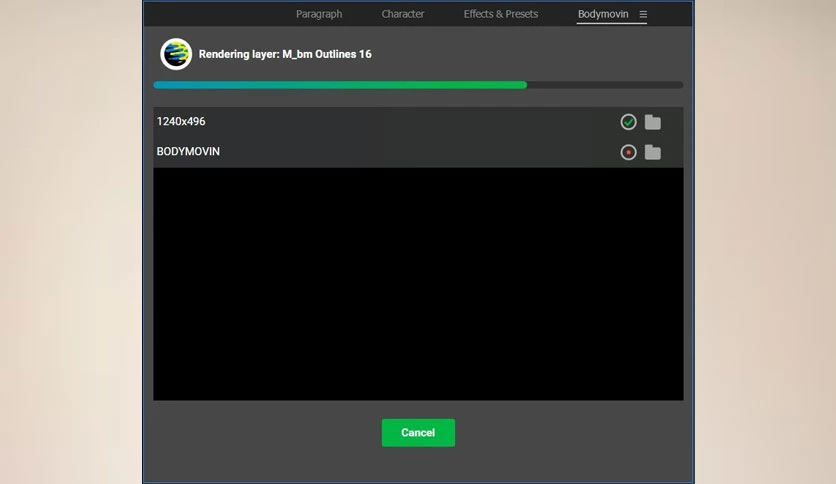Switch to the Paragraph tab
The width and height of the screenshot is (836, 484).
319,14
